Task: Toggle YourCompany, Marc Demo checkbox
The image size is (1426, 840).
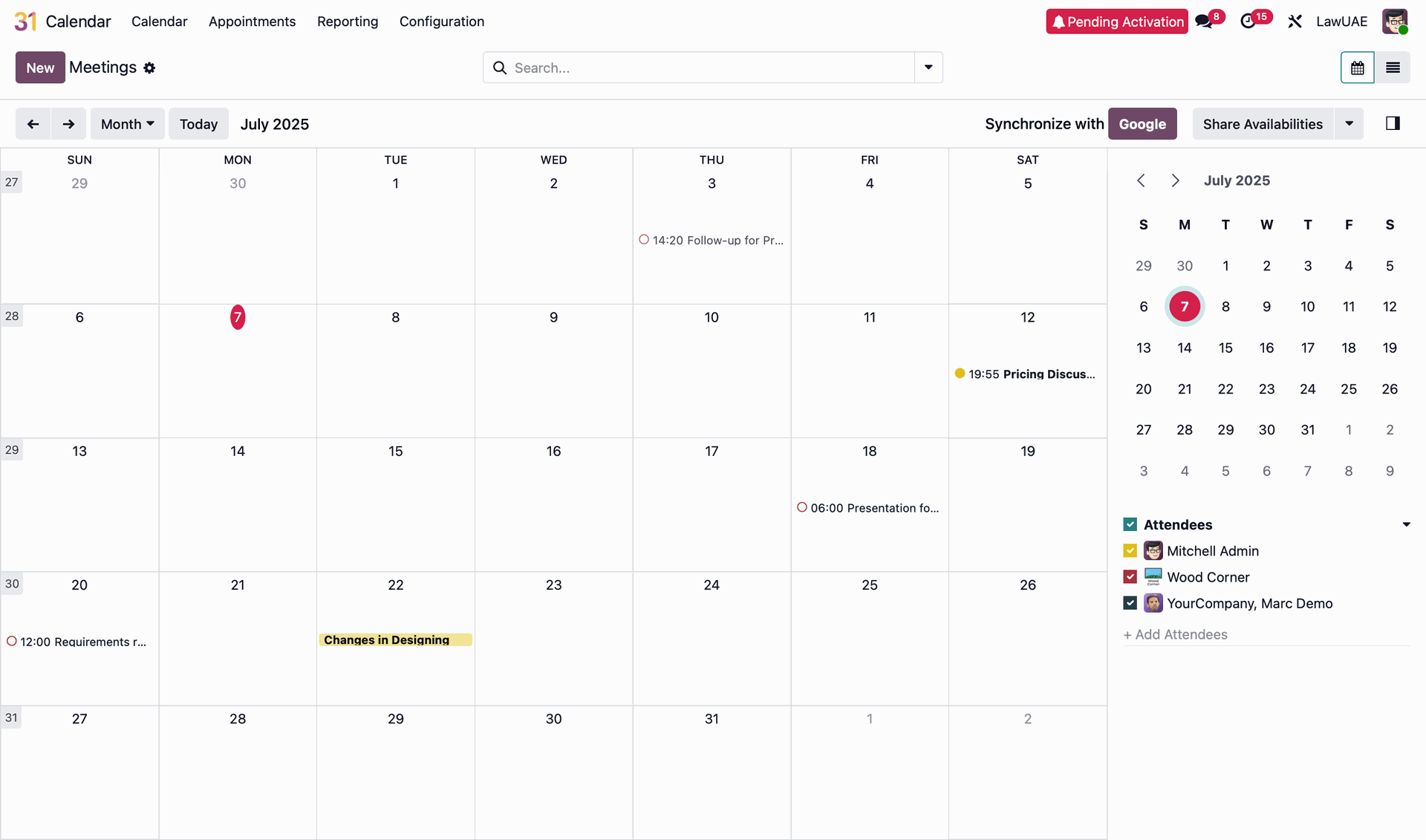Action: pyautogui.click(x=1130, y=603)
